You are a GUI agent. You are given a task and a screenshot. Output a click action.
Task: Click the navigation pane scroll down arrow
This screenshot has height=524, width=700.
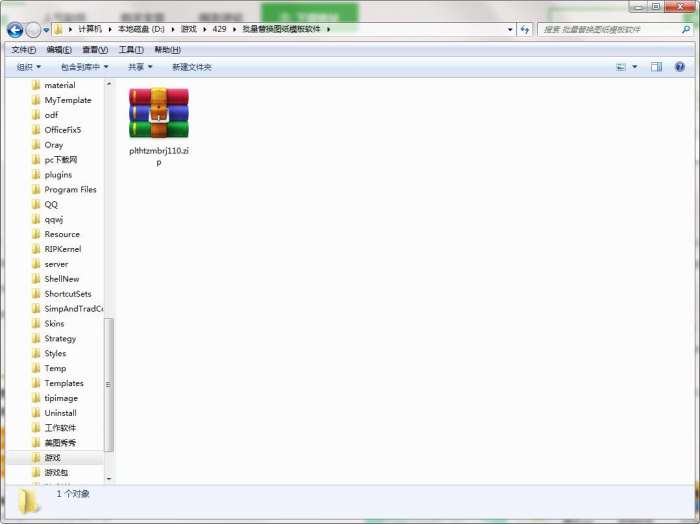pos(108,479)
